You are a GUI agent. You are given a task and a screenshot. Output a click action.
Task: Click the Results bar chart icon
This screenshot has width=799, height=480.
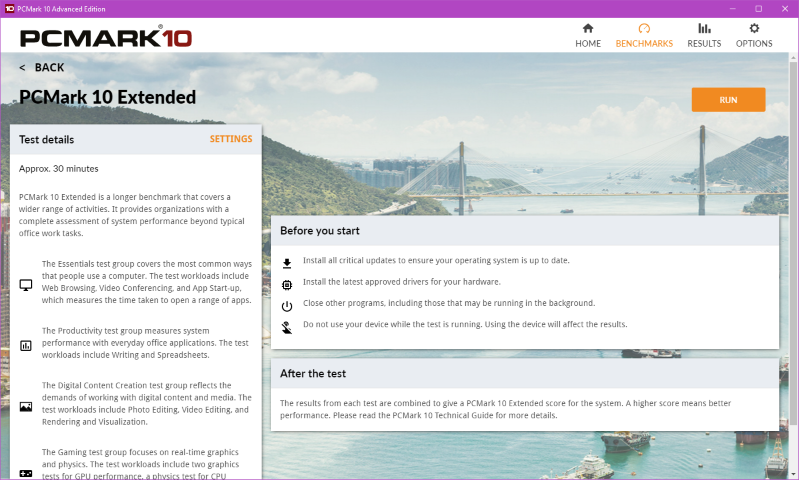tap(704, 28)
